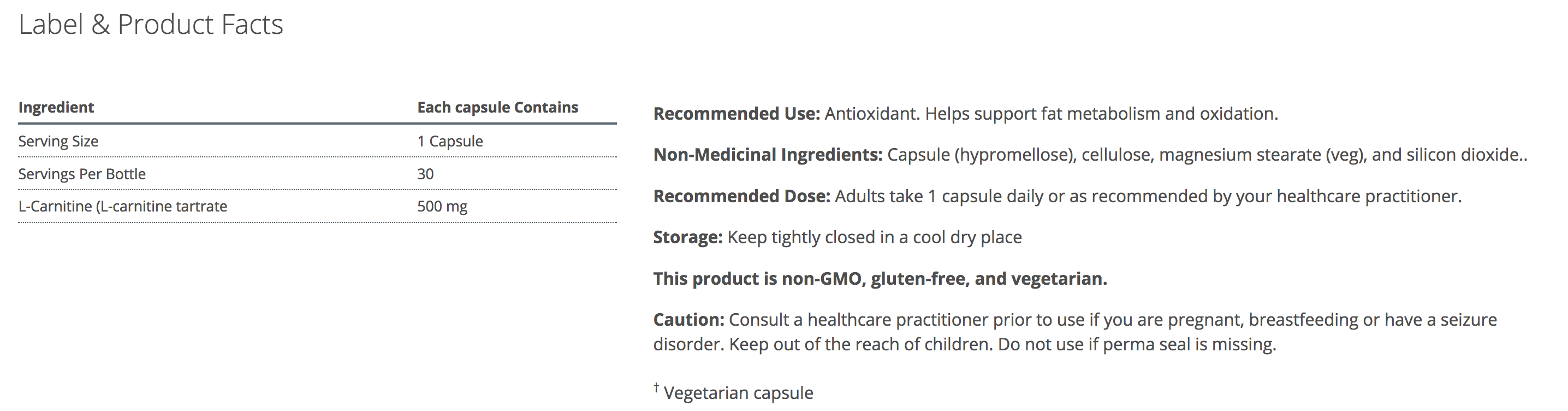Click the 1 Capsule value

[x=450, y=142]
